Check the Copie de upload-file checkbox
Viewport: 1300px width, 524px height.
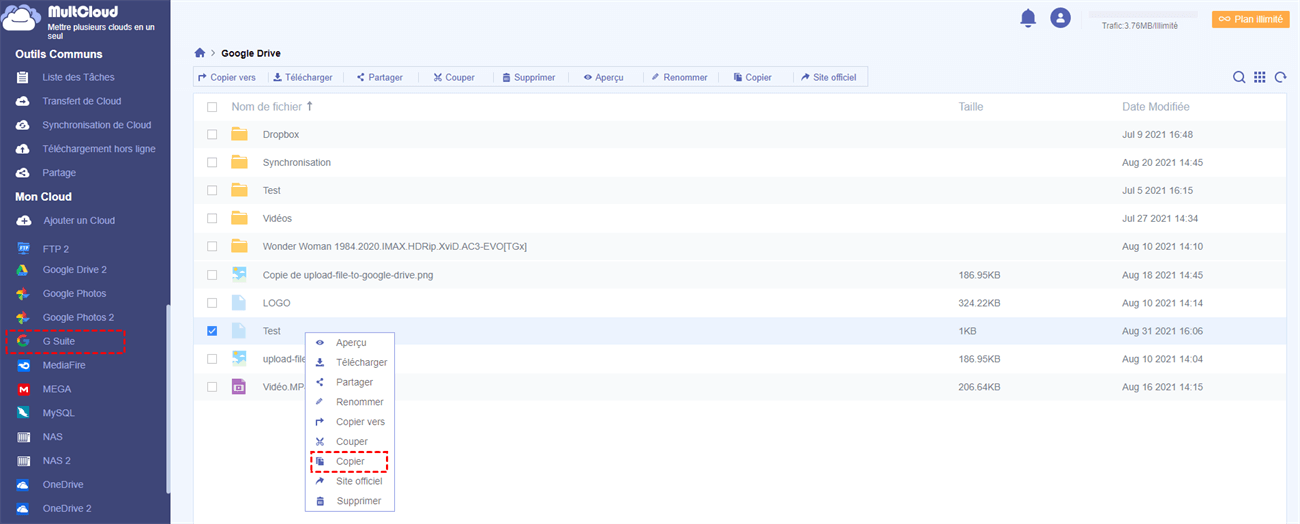point(211,274)
